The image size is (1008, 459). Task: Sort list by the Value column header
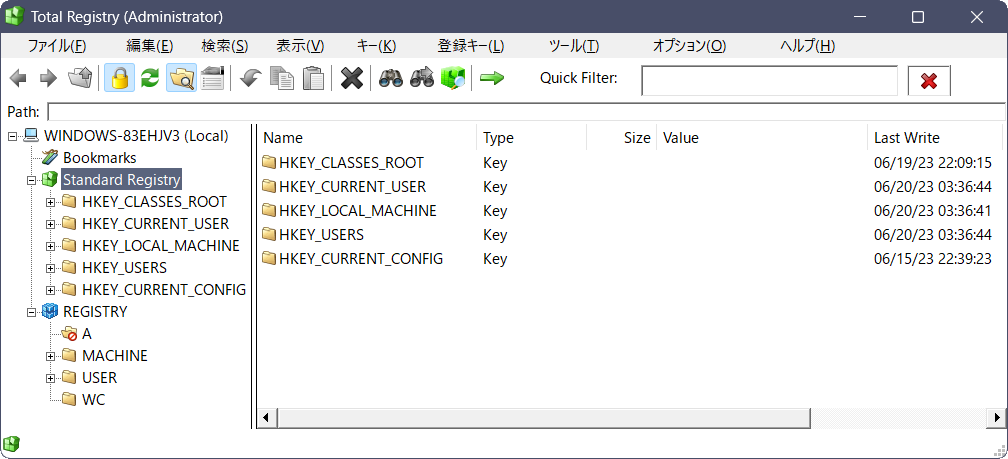[x=762, y=138]
